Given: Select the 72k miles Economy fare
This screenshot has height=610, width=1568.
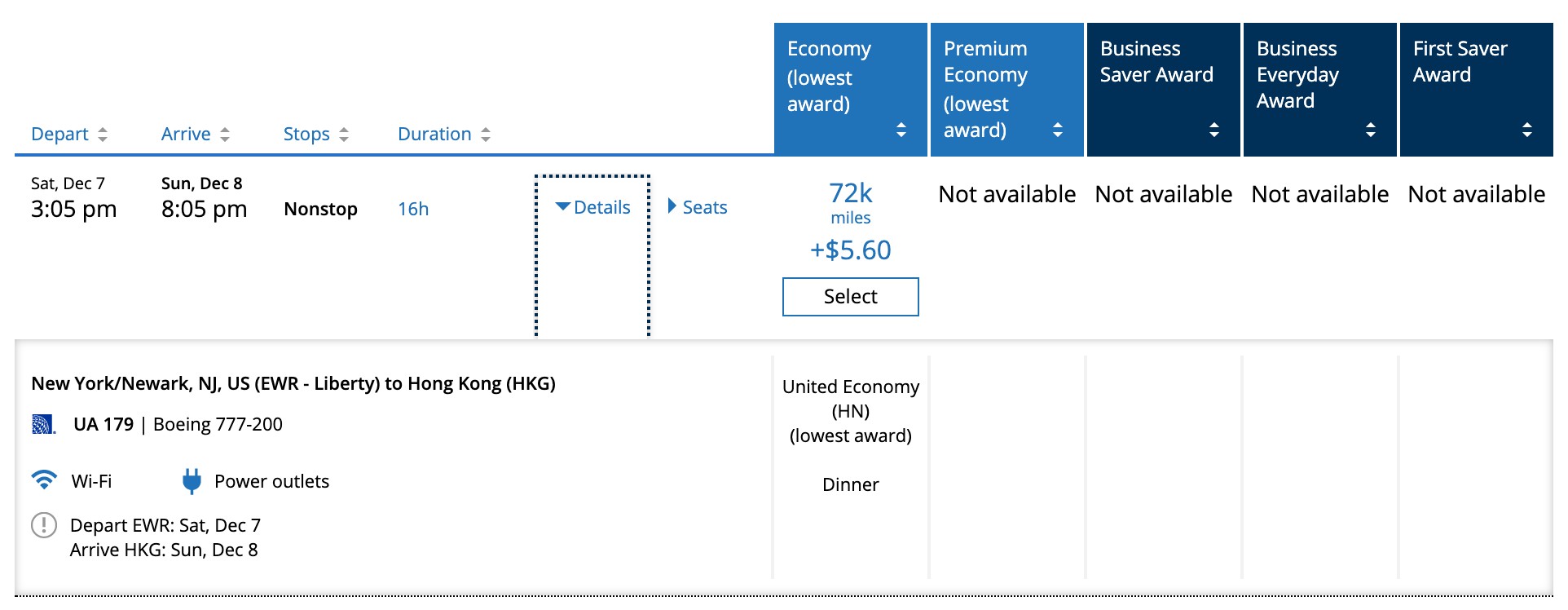Looking at the screenshot, I should click(x=850, y=296).
